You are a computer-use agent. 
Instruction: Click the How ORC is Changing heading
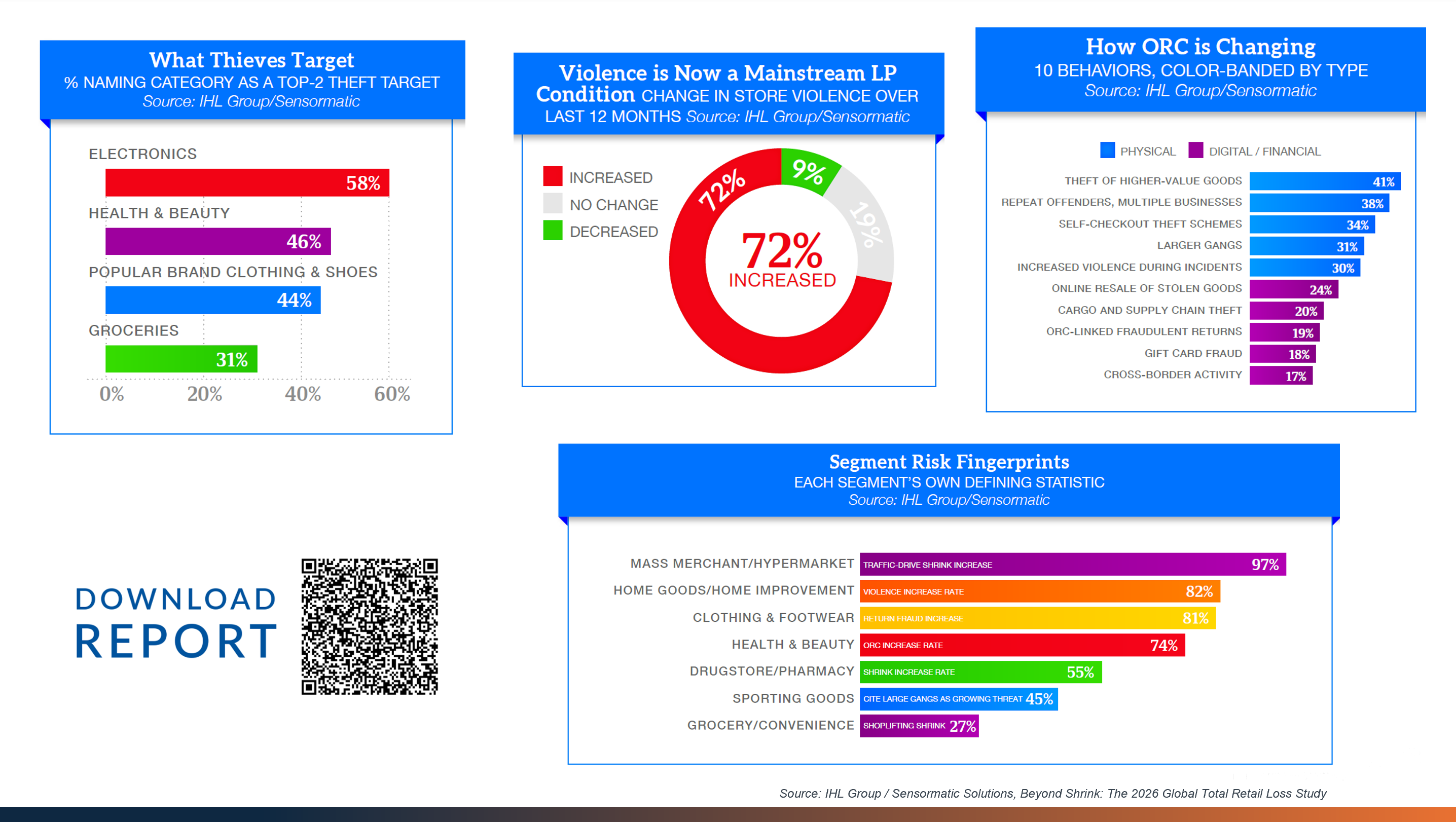tap(1200, 47)
